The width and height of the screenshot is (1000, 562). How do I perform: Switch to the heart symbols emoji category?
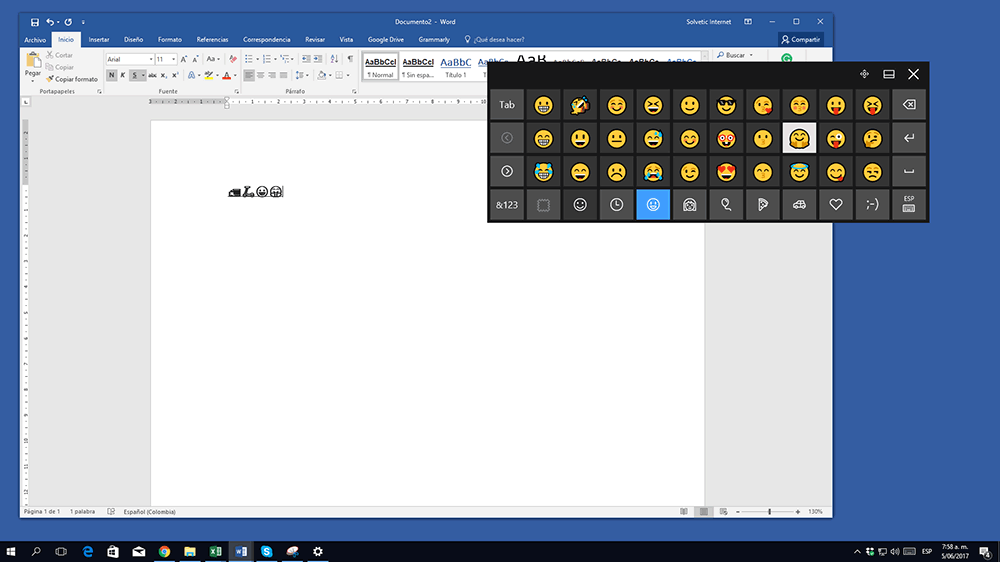point(835,205)
